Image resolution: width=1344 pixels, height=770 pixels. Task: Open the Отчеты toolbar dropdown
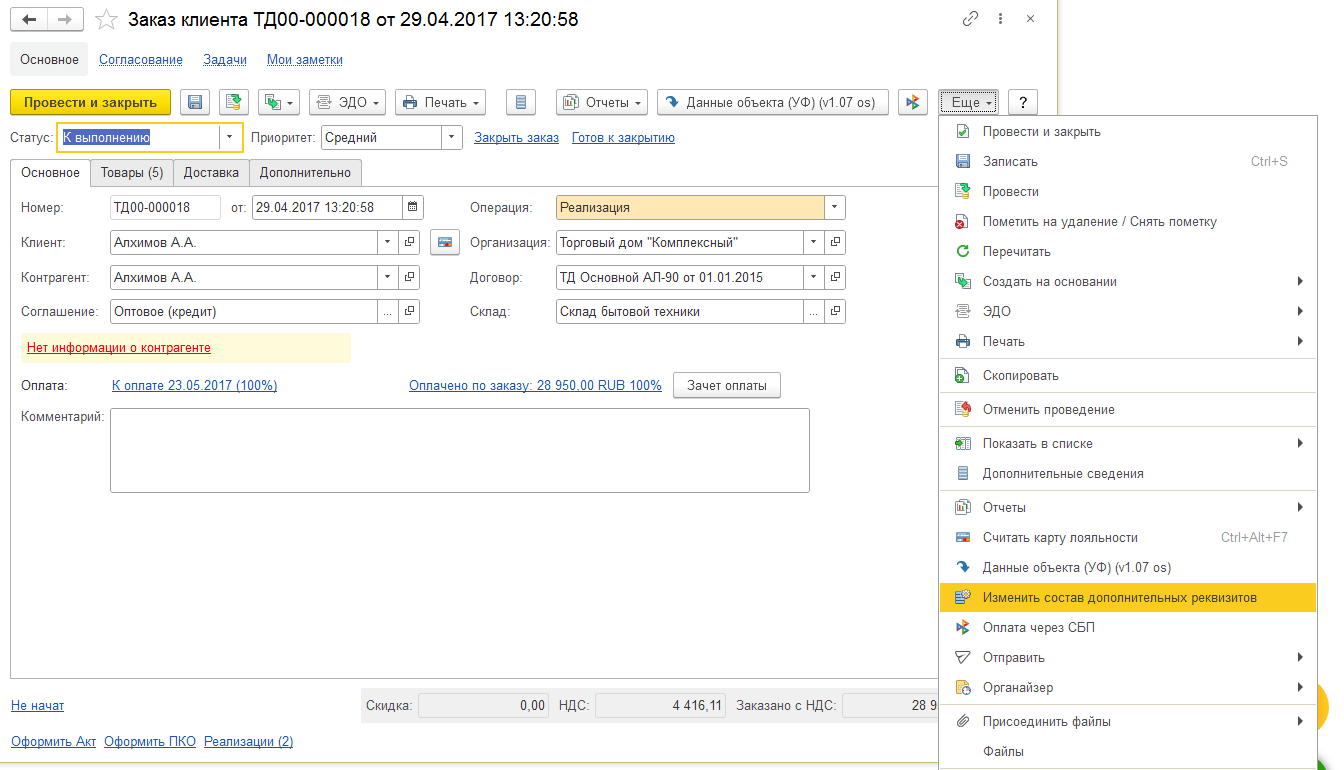(602, 102)
